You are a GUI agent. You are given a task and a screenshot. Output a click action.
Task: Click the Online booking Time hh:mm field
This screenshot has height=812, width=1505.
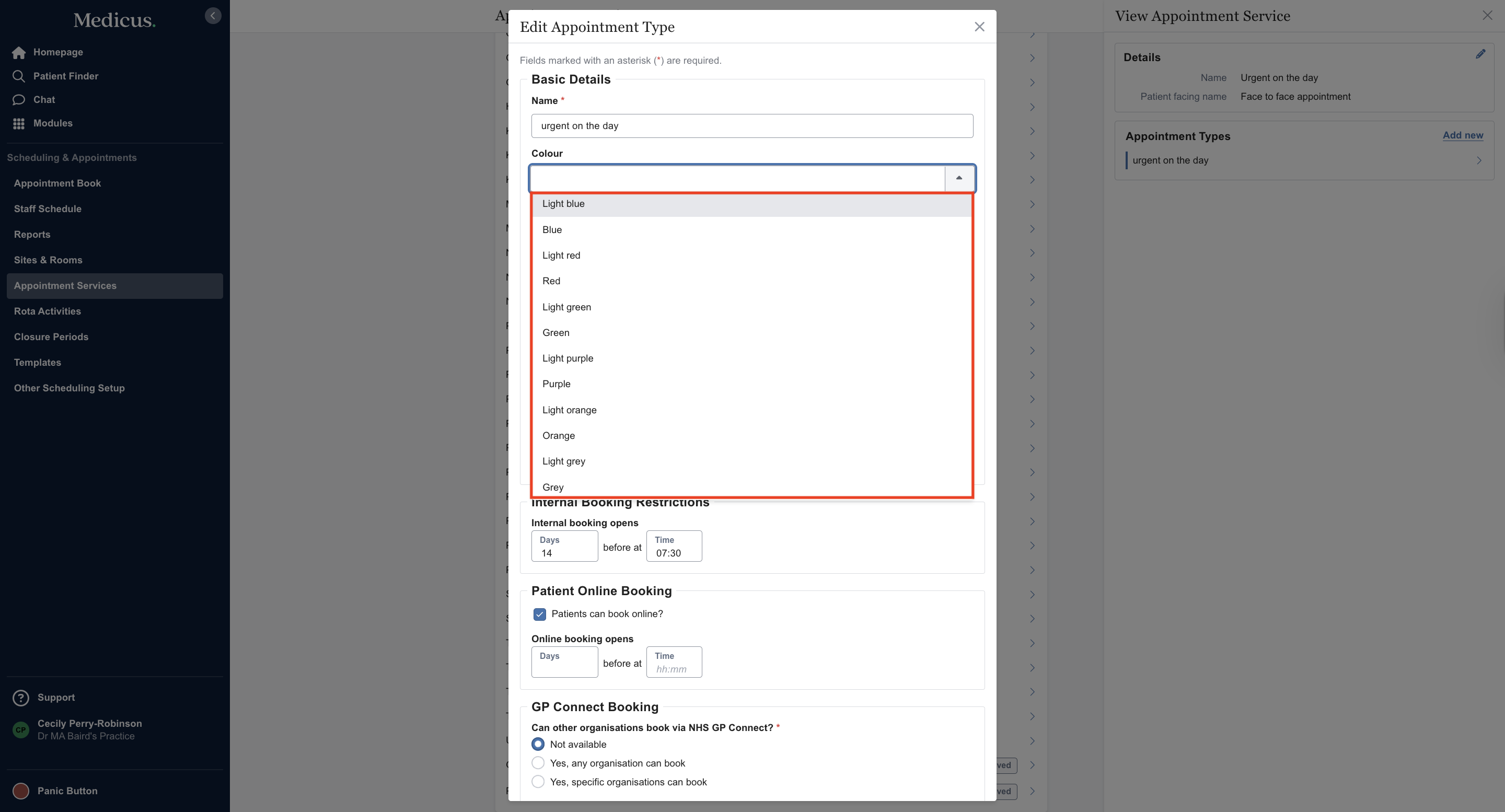point(674,662)
